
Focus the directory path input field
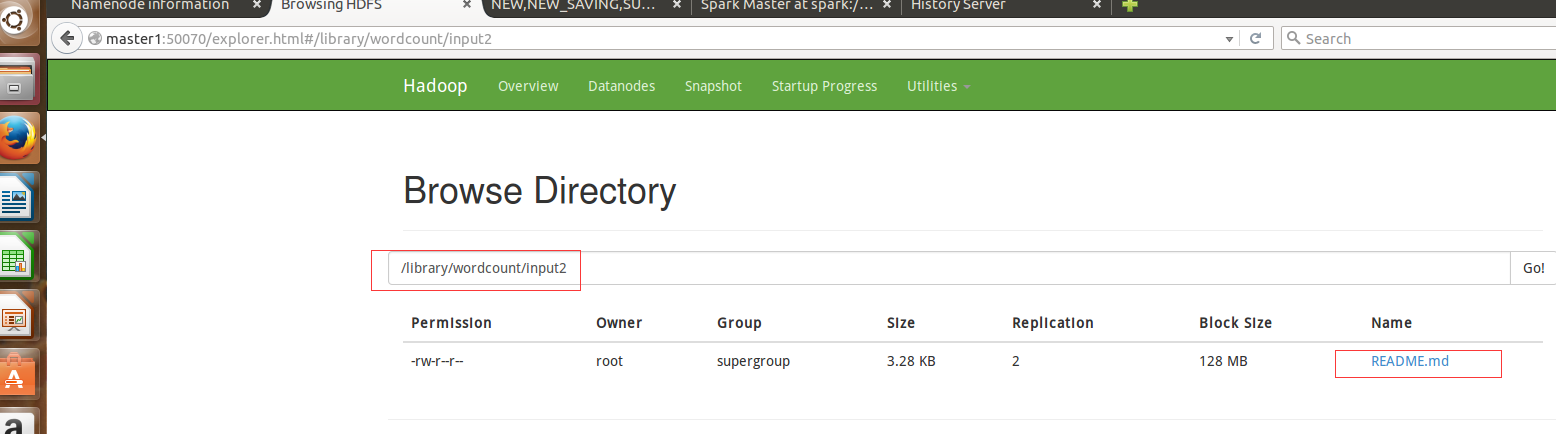pyautogui.click(x=949, y=268)
